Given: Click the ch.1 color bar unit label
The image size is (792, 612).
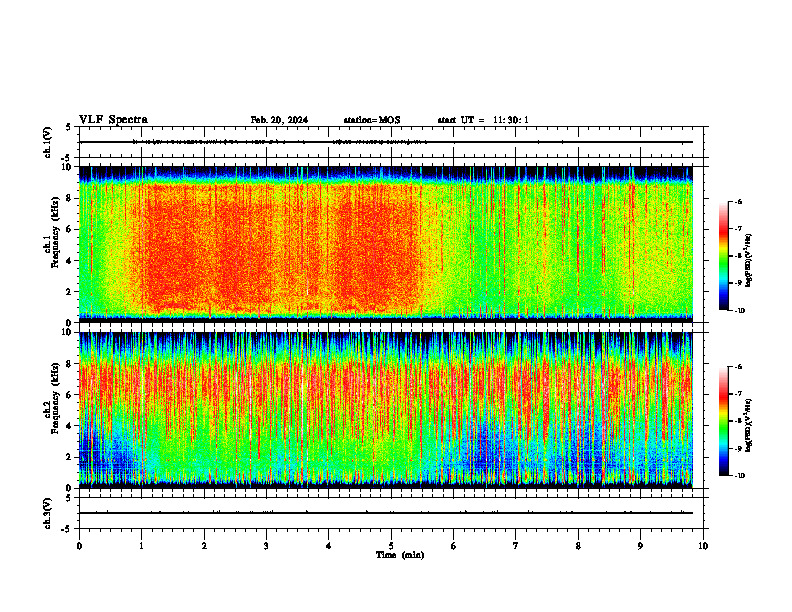Looking at the screenshot, I should [x=749, y=260].
